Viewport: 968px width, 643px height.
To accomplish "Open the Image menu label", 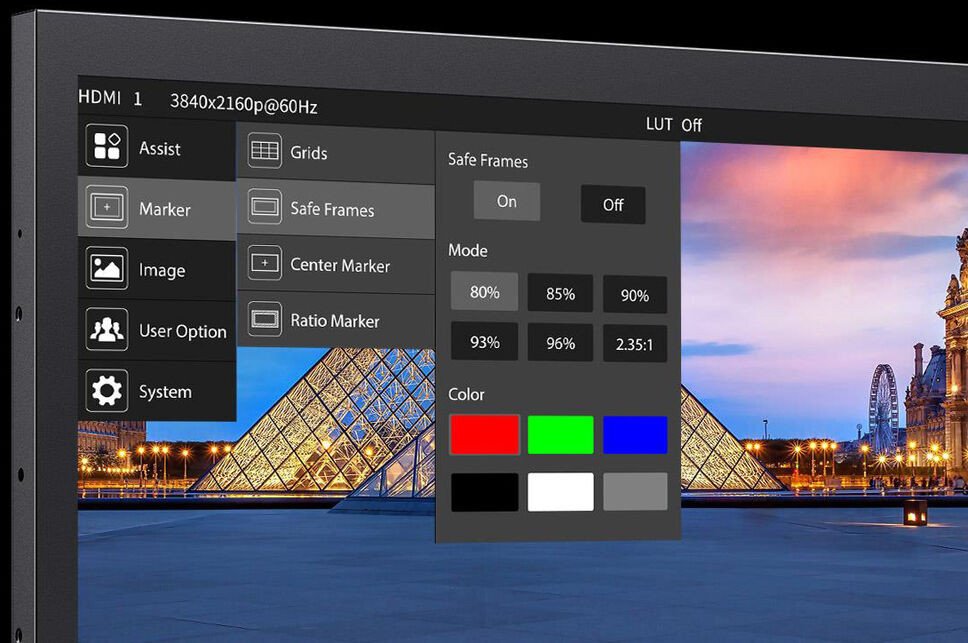I will click(x=162, y=270).
